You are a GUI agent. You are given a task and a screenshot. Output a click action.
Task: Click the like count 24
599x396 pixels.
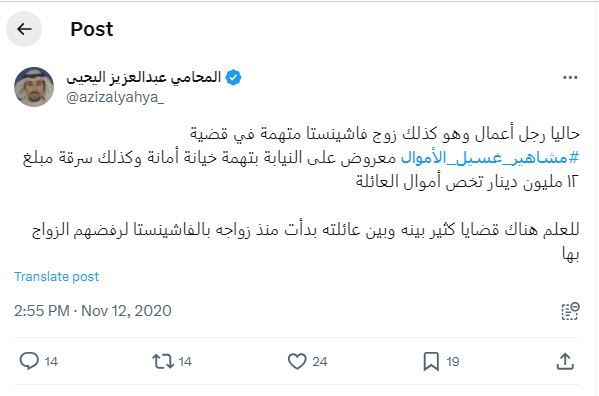click(x=320, y=361)
